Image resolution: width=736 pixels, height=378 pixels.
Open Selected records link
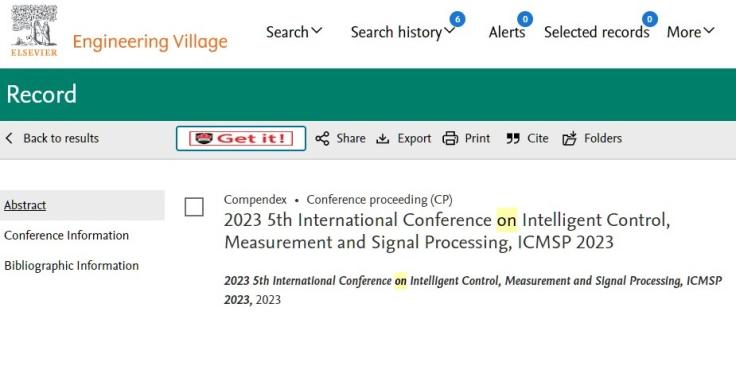[x=597, y=32]
